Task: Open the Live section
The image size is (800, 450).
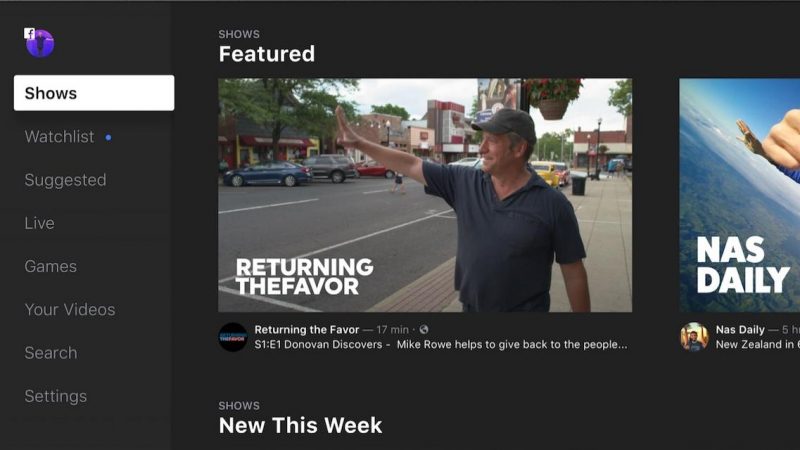Action: (39, 223)
